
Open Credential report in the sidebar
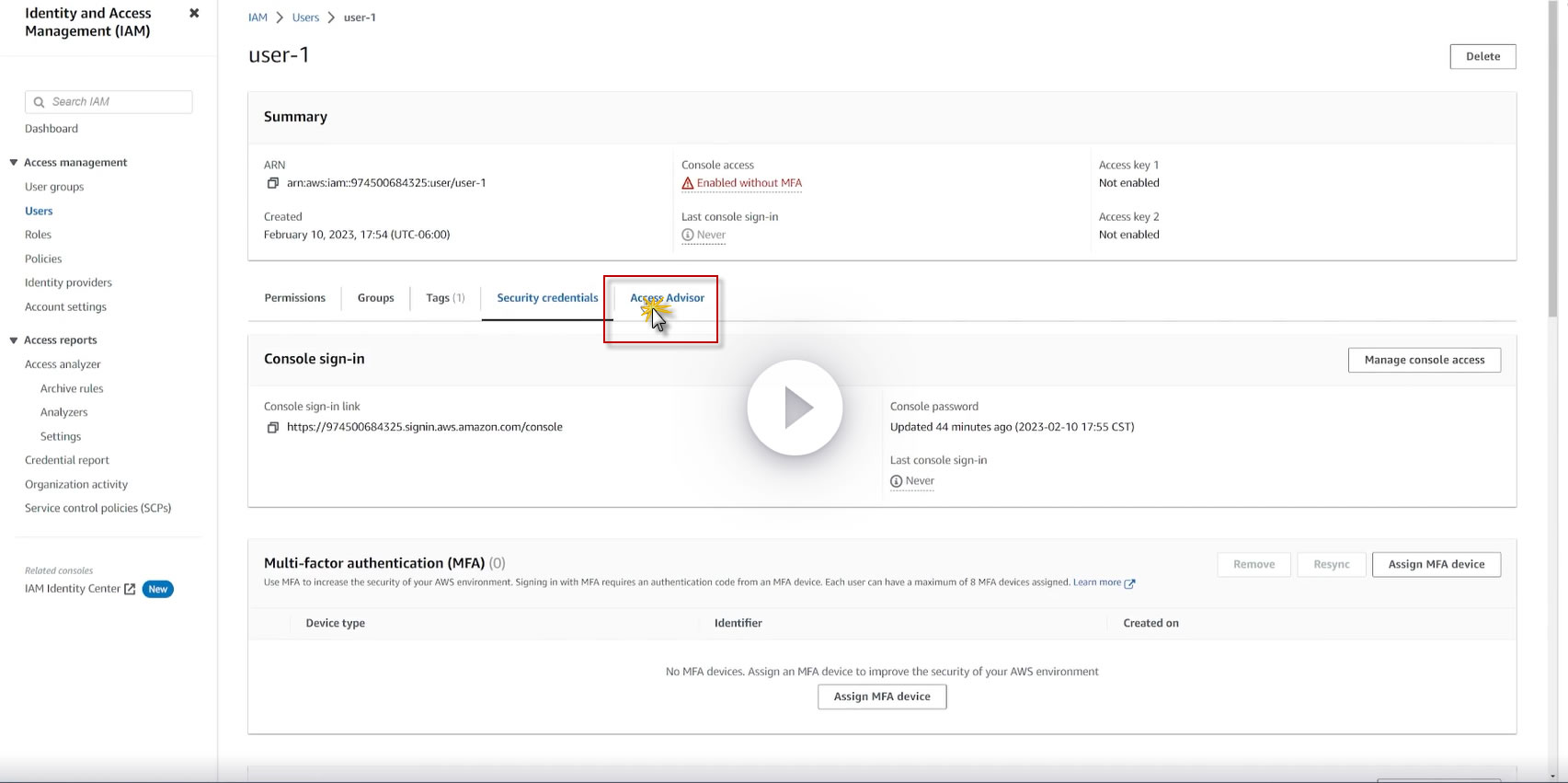pos(67,460)
